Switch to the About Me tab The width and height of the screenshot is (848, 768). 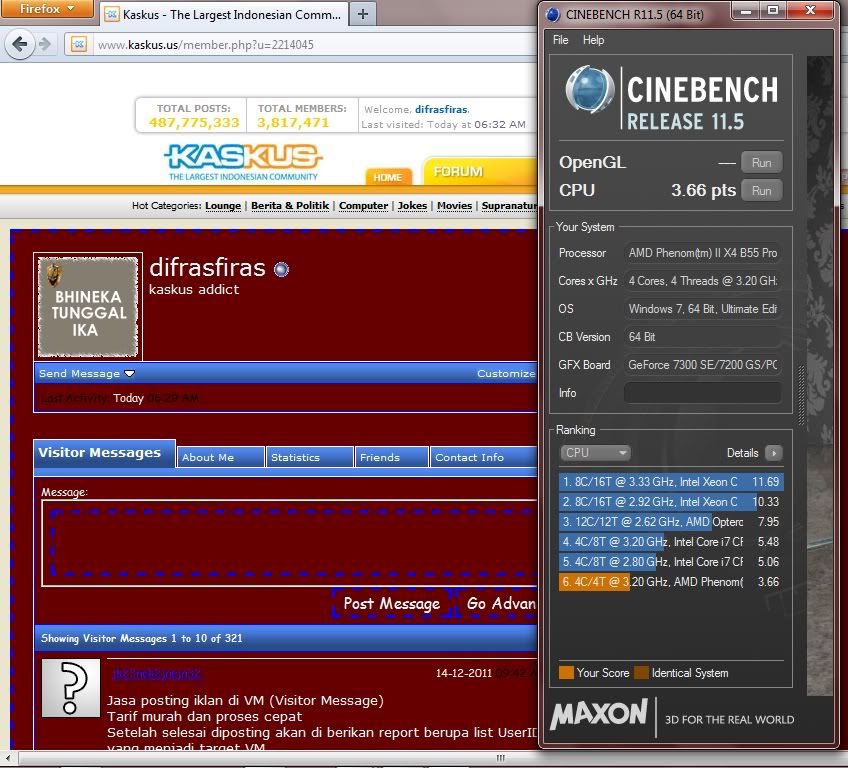point(221,457)
